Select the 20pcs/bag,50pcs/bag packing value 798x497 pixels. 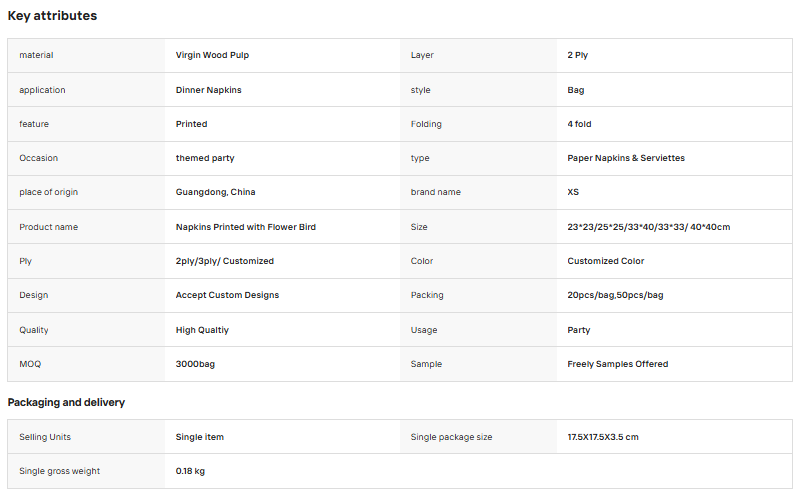615,295
